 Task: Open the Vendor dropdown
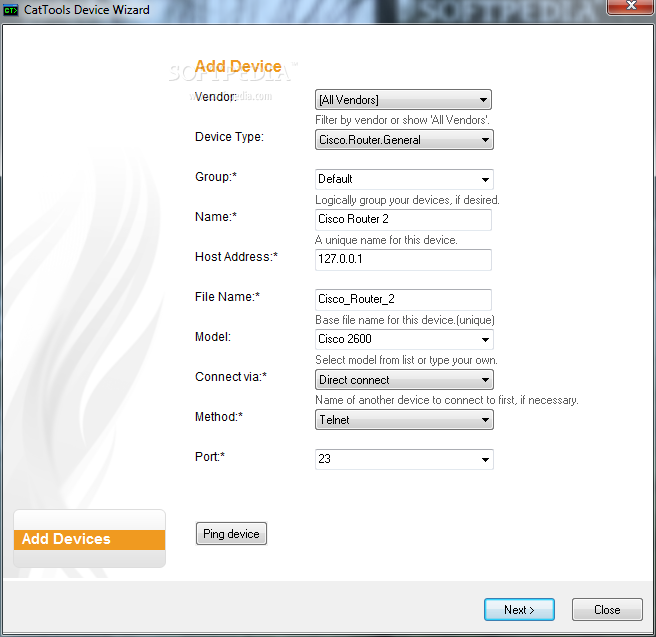click(403, 100)
